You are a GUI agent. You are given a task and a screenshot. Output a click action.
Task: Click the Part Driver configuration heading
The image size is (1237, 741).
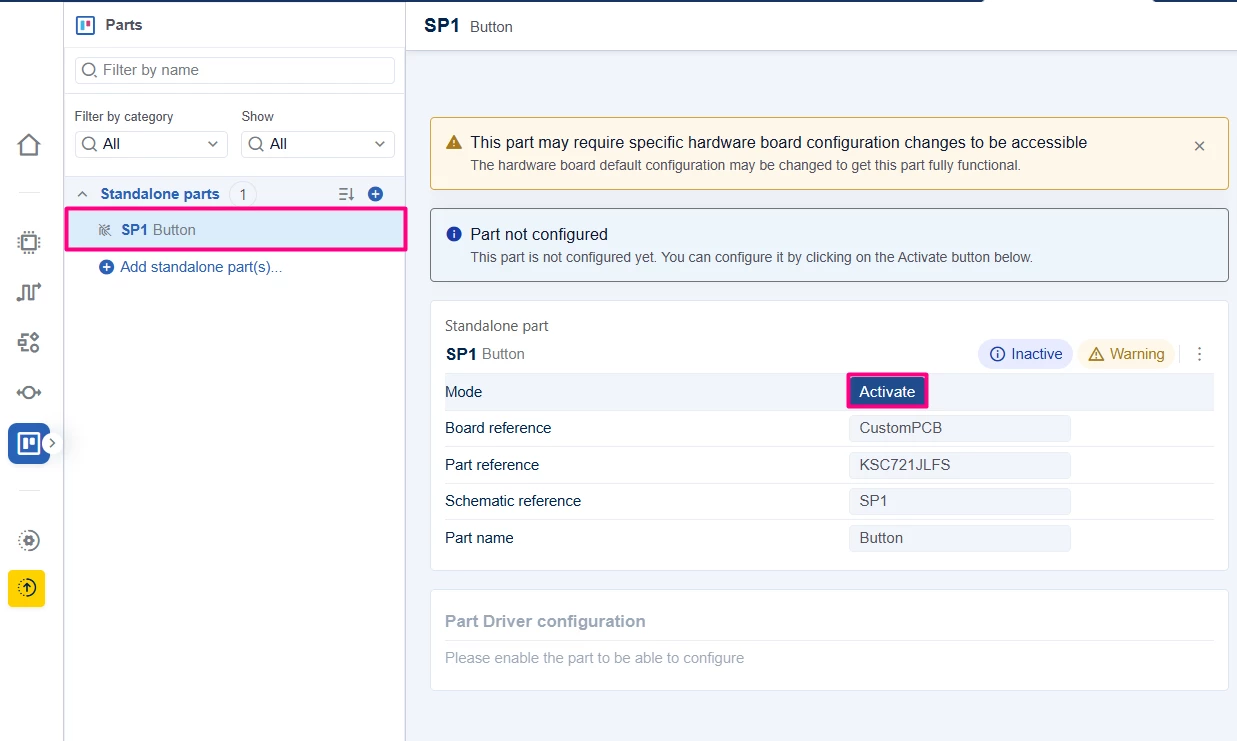click(545, 621)
